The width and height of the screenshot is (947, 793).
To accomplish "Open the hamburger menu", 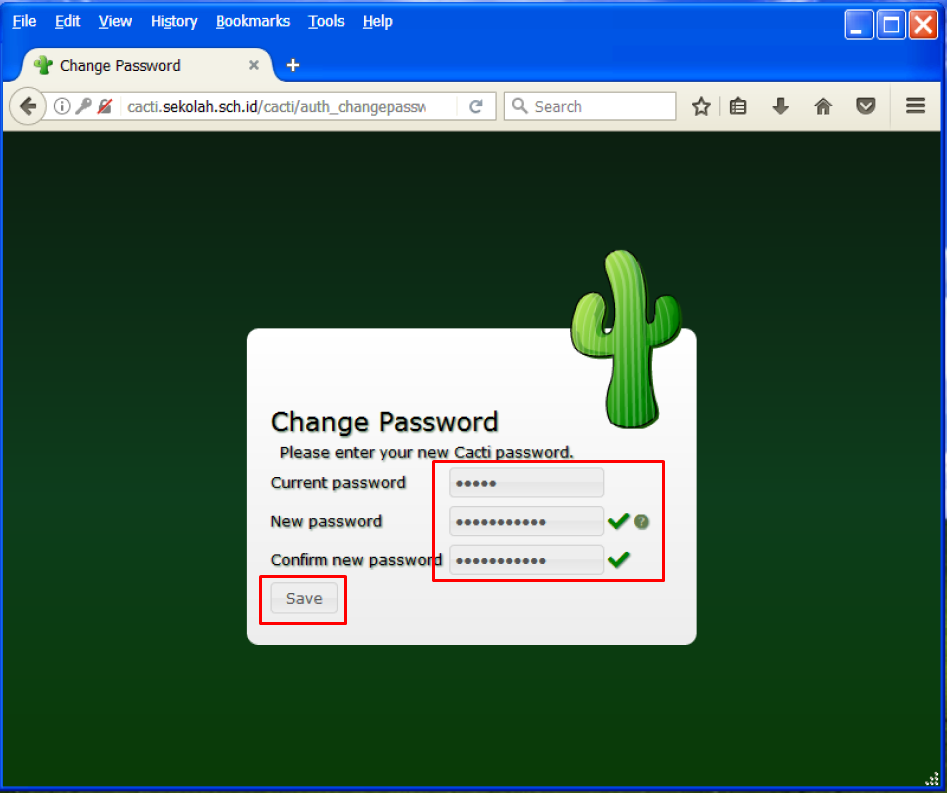I will pos(915,106).
